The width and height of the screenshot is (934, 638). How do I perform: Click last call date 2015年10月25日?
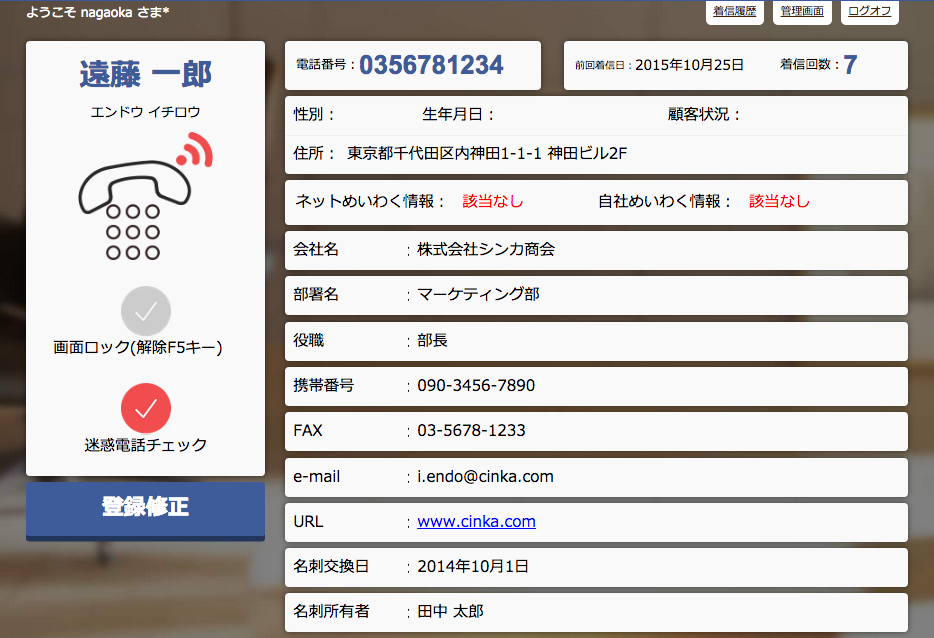pos(689,65)
